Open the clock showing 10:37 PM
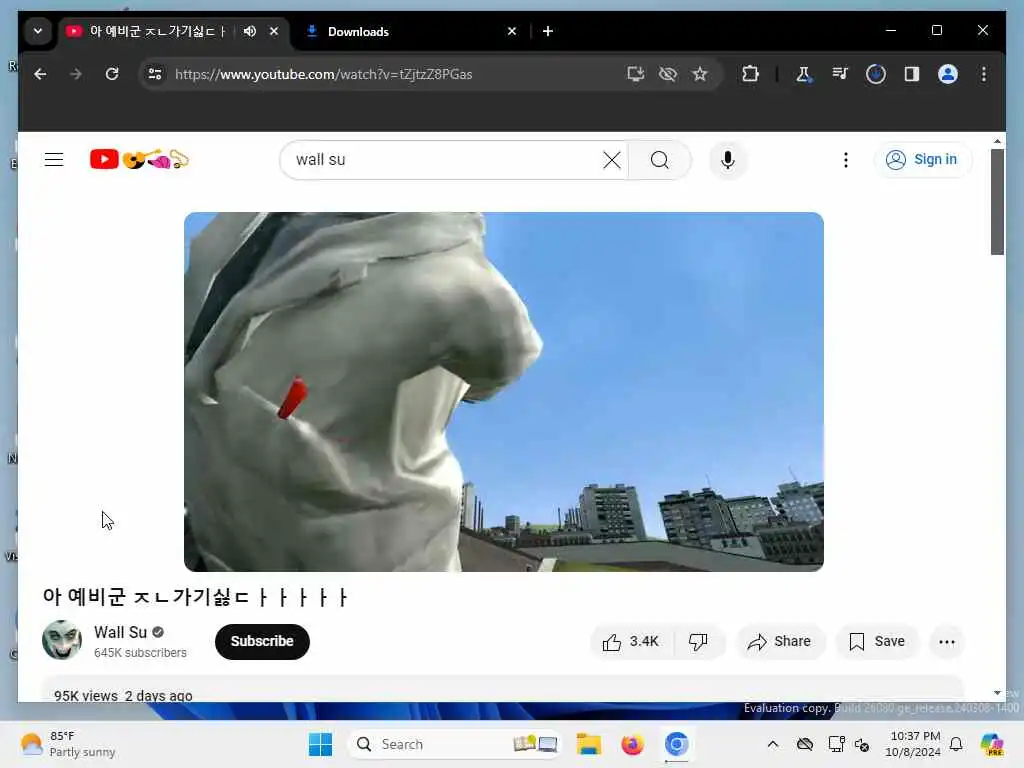Viewport: 1024px width, 768px height. pyautogui.click(x=913, y=744)
